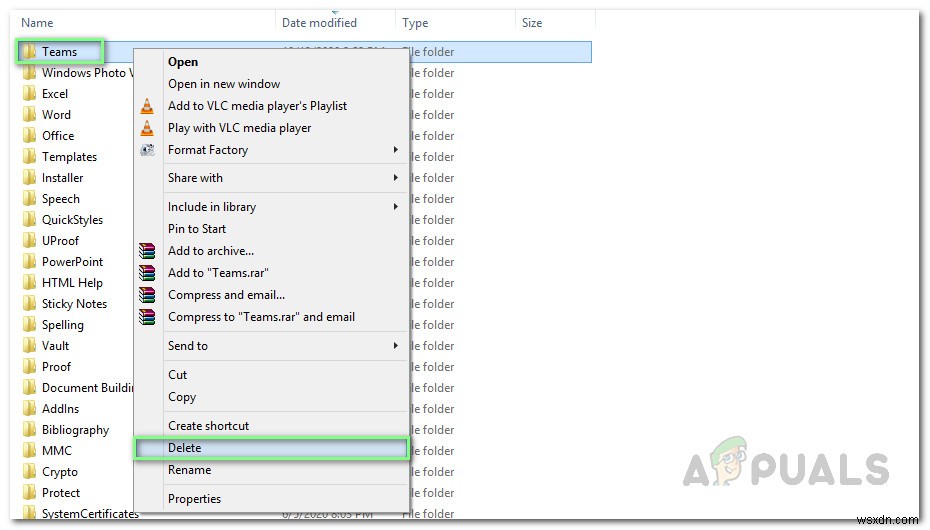This screenshot has width=930, height=530.
Task: Click the Installer folder icon
Action: click(29, 178)
